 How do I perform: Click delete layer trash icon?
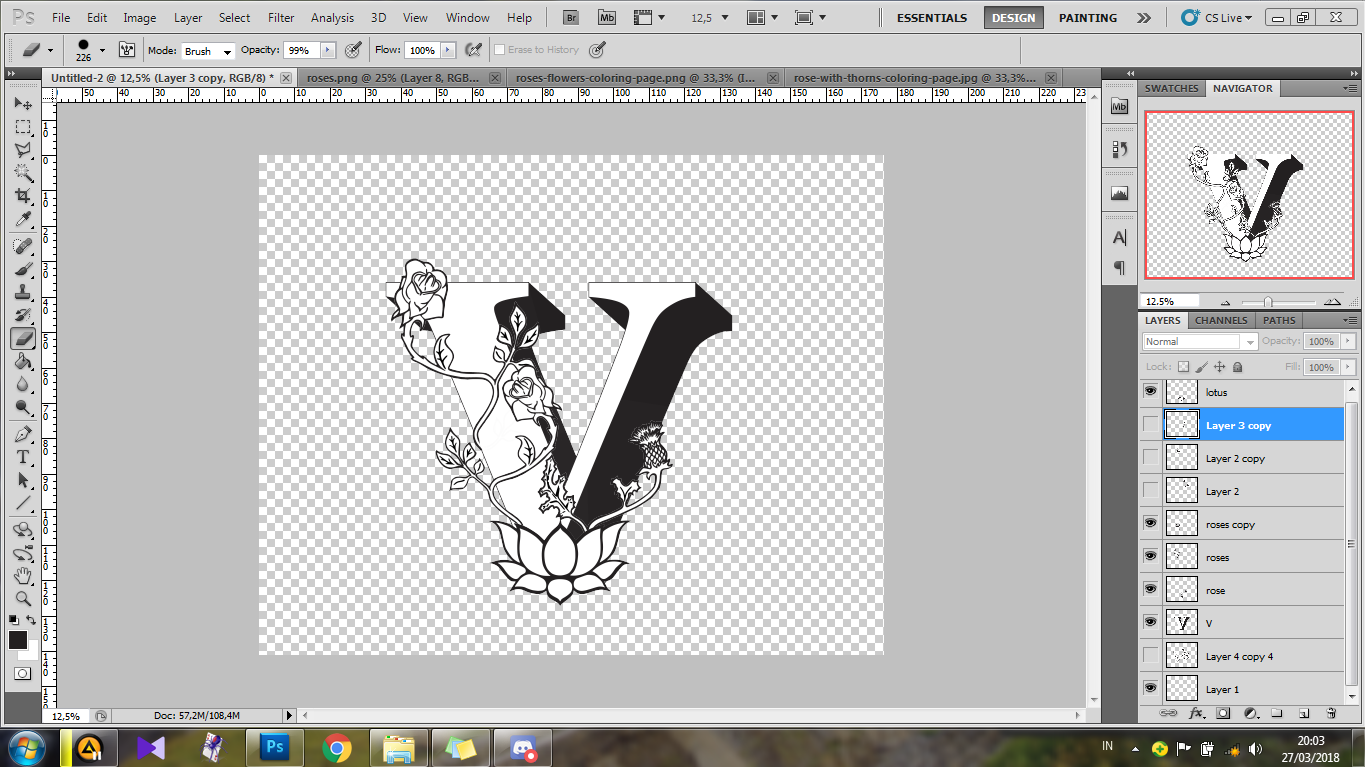(1331, 713)
